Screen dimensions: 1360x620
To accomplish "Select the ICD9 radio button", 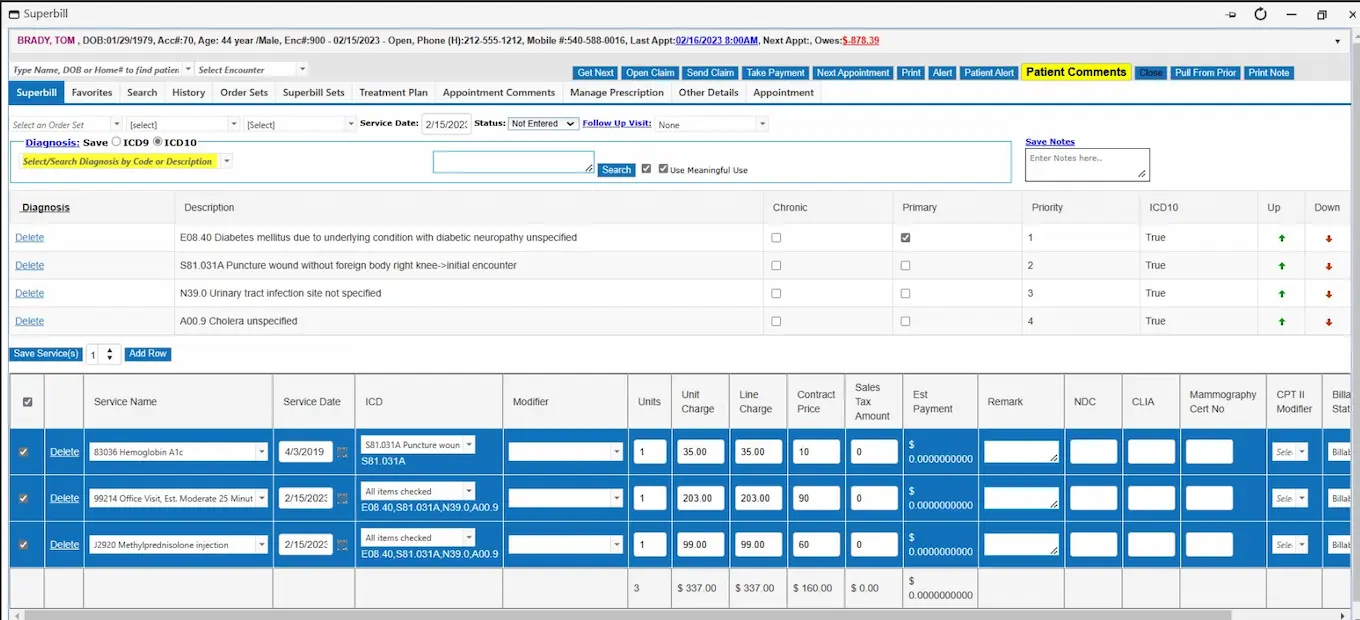I will click(x=117, y=142).
